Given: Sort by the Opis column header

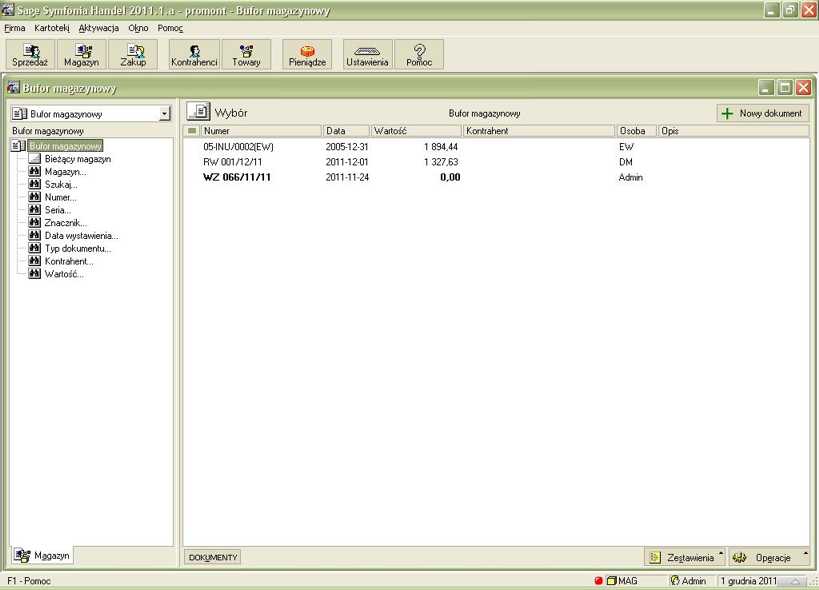Looking at the screenshot, I should [733, 131].
